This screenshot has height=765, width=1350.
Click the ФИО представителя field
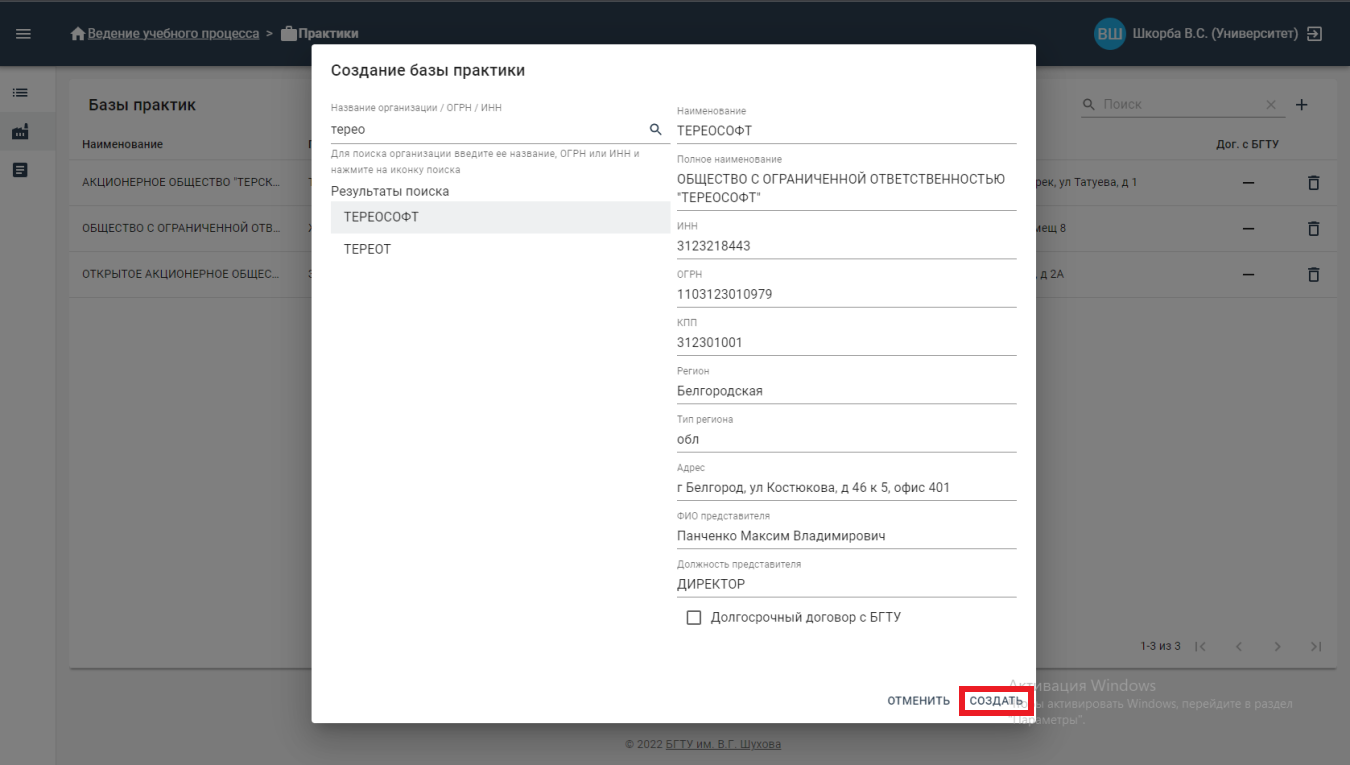pyautogui.click(x=846, y=536)
